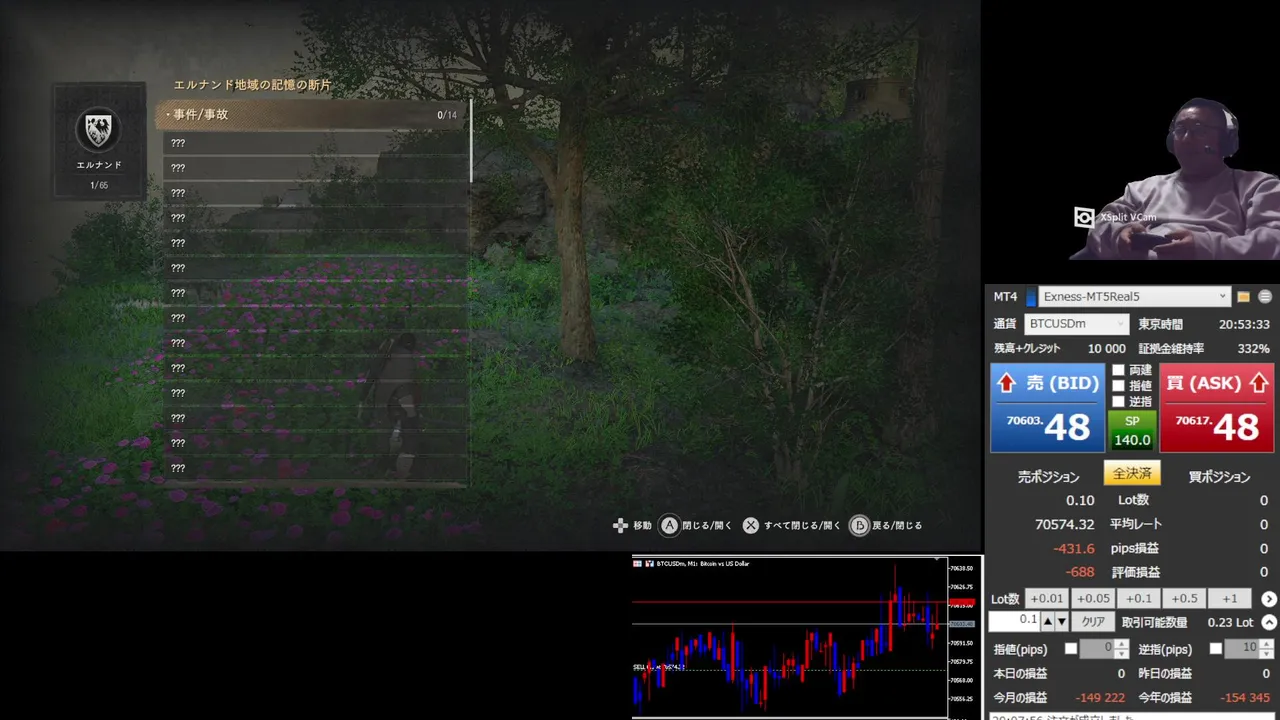Add +0.05 to lot size
The width and height of the screenshot is (1280, 720).
click(x=1093, y=599)
